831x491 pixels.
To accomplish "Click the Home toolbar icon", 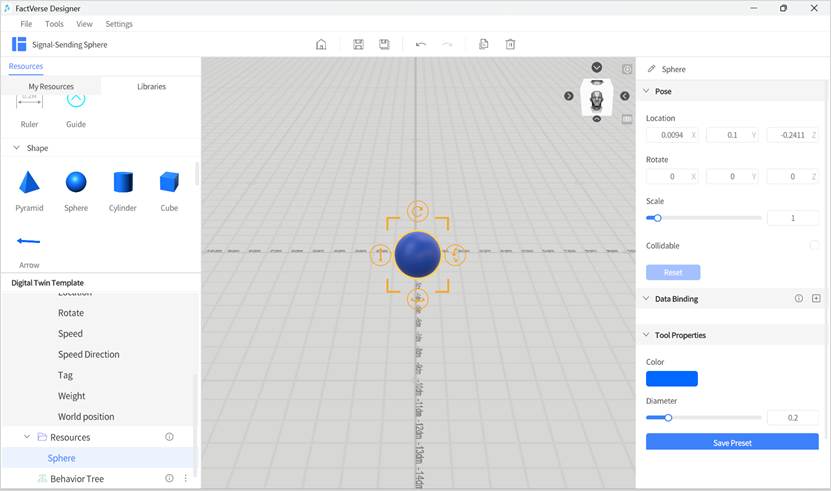I will coord(321,45).
